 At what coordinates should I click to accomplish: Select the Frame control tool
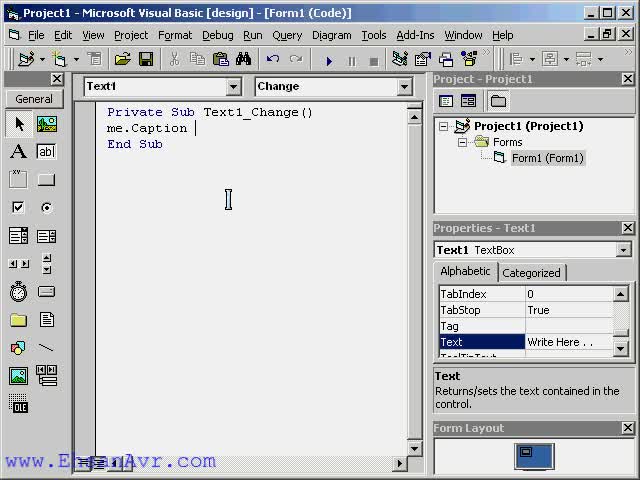[x=19, y=179]
